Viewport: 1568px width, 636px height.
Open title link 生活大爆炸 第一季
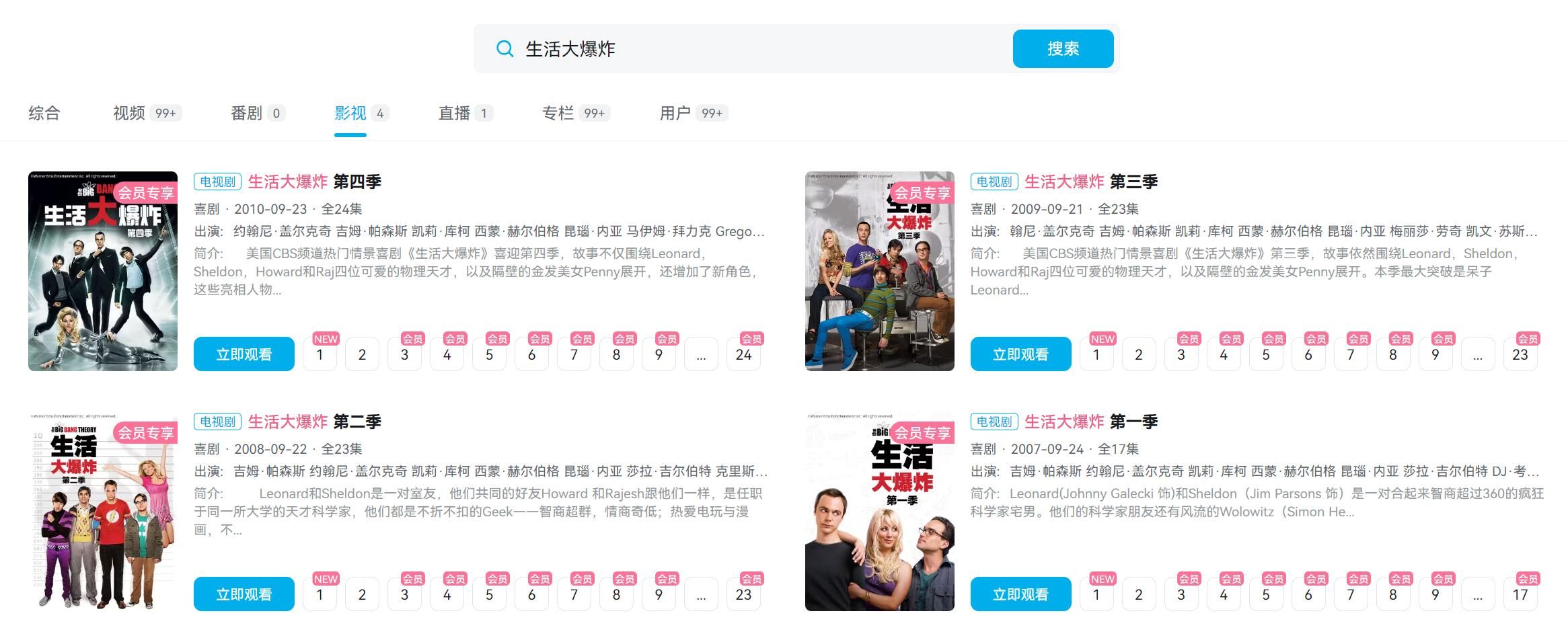coord(1090,422)
